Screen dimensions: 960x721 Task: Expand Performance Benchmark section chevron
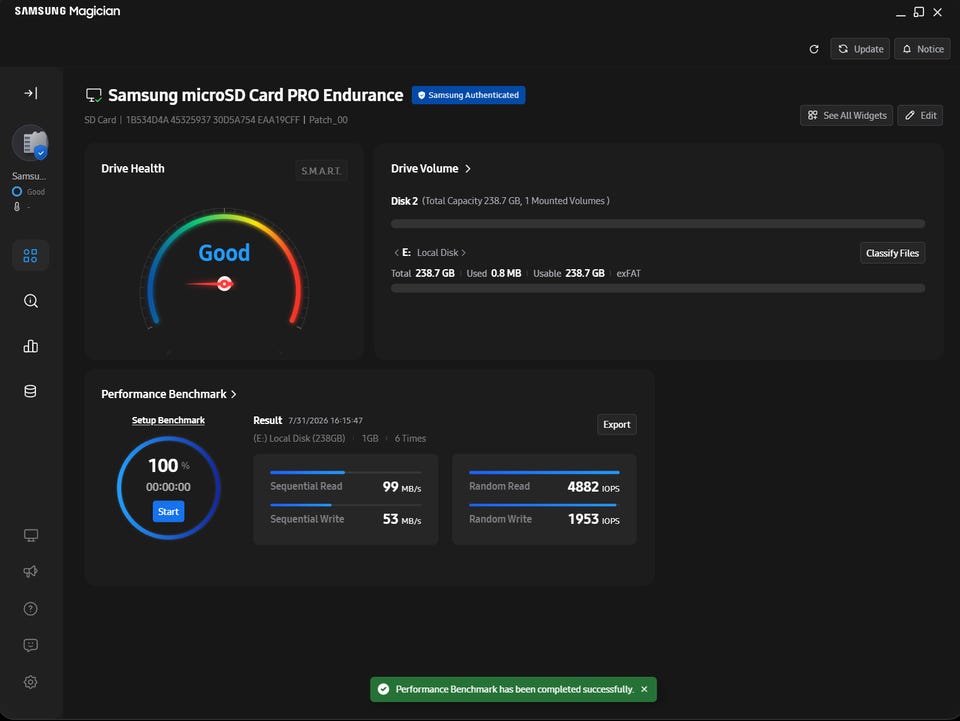click(x=233, y=394)
